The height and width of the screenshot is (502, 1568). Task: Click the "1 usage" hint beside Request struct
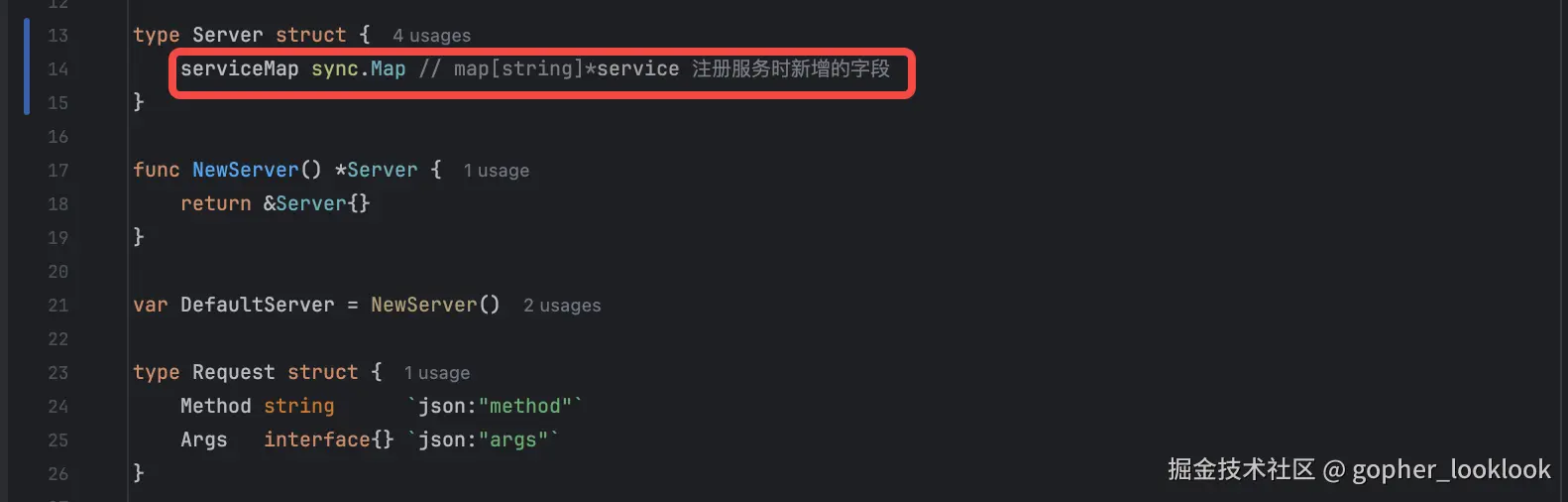tap(436, 373)
